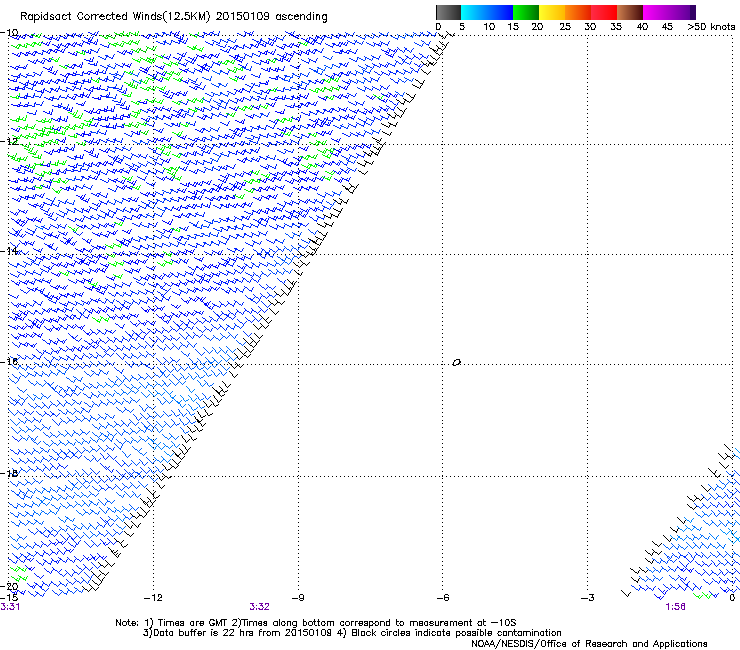Click the '3:31' purple time label

tap(10, 607)
